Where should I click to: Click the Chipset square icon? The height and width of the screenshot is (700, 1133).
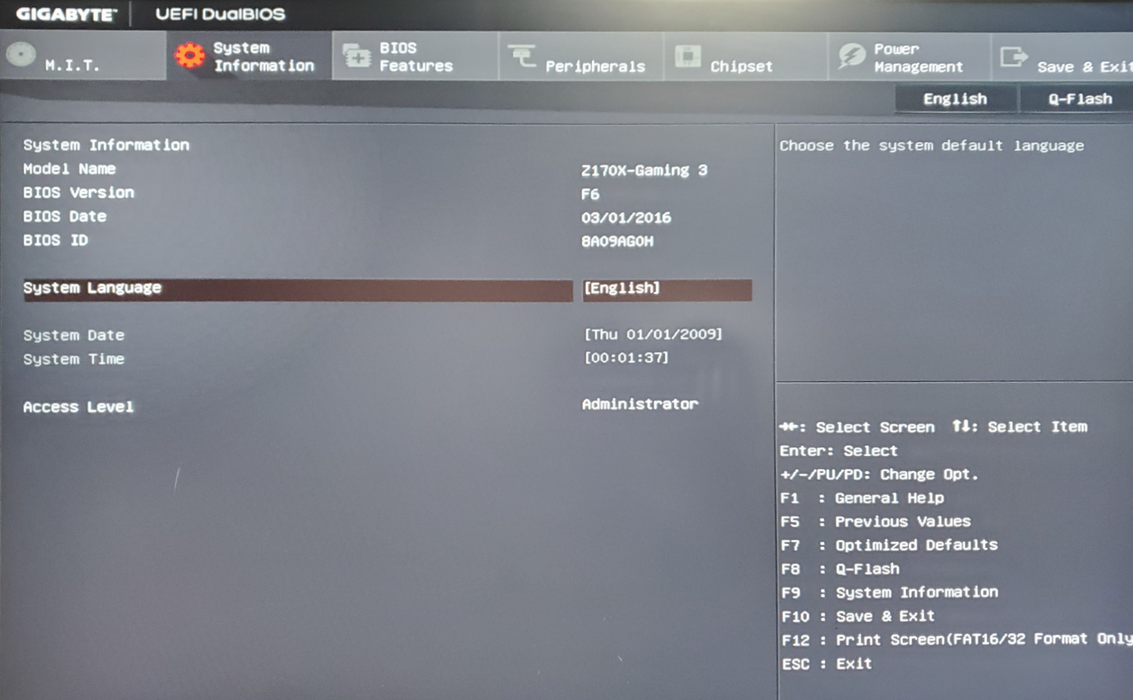(687, 56)
